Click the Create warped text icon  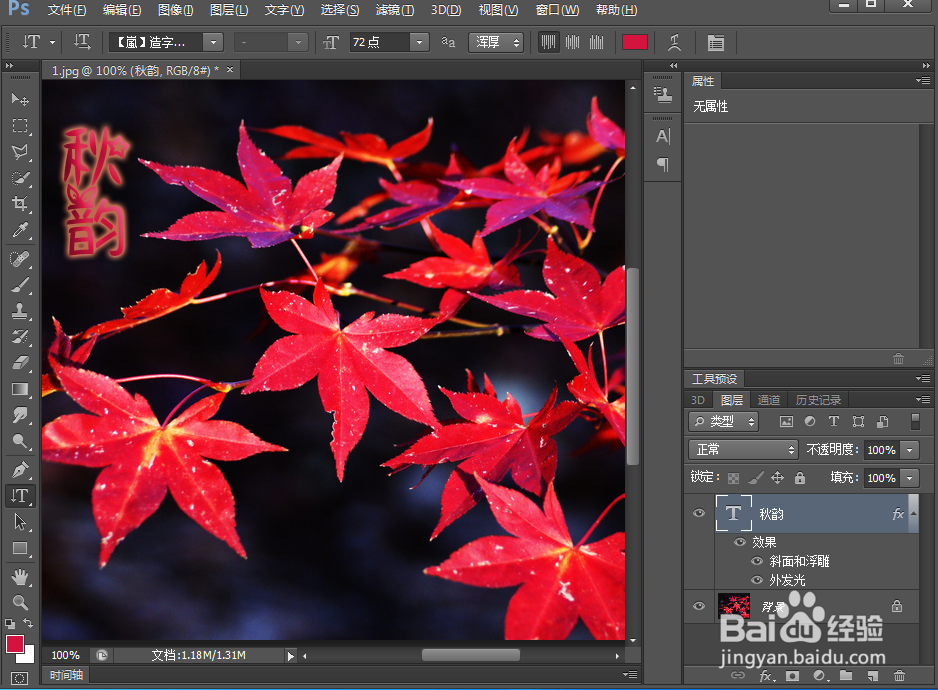pyautogui.click(x=675, y=42)
